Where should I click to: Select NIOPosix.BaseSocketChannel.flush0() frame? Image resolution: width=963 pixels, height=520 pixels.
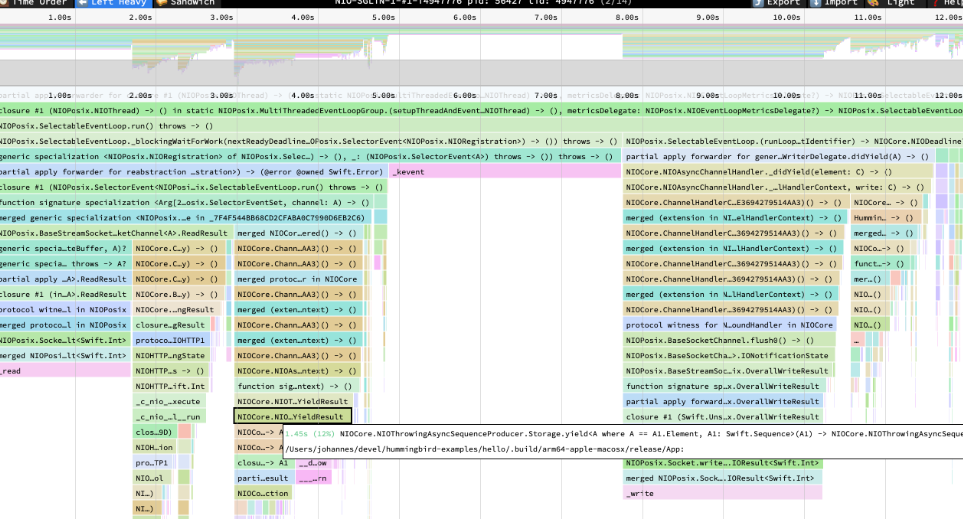[729, 341]
